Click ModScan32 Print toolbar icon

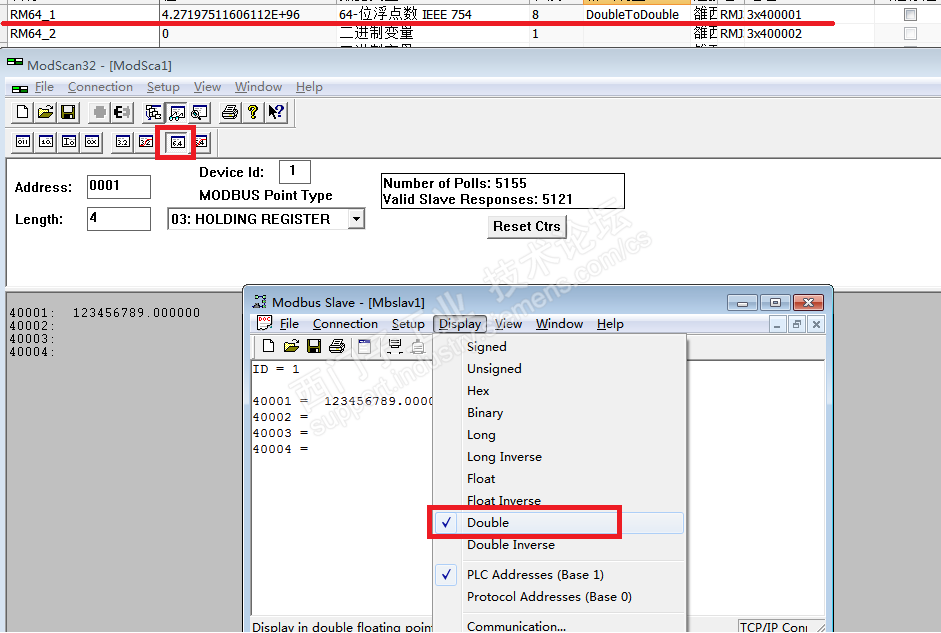coord(230,112)
